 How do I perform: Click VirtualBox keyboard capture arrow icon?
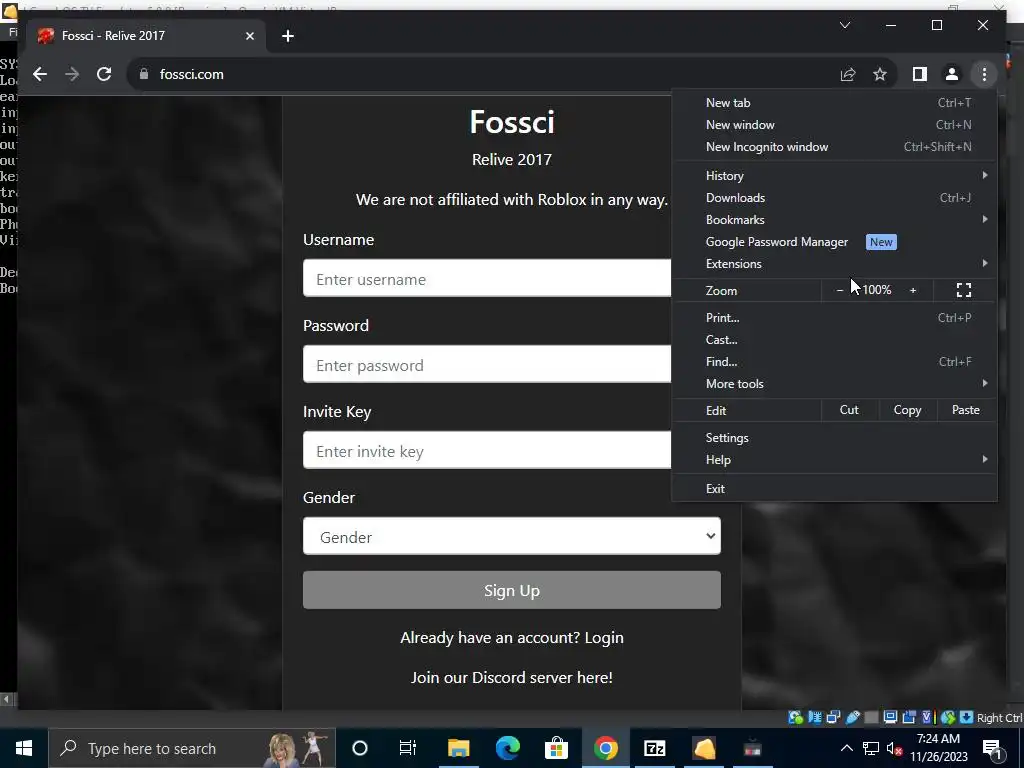coord(967,718)
